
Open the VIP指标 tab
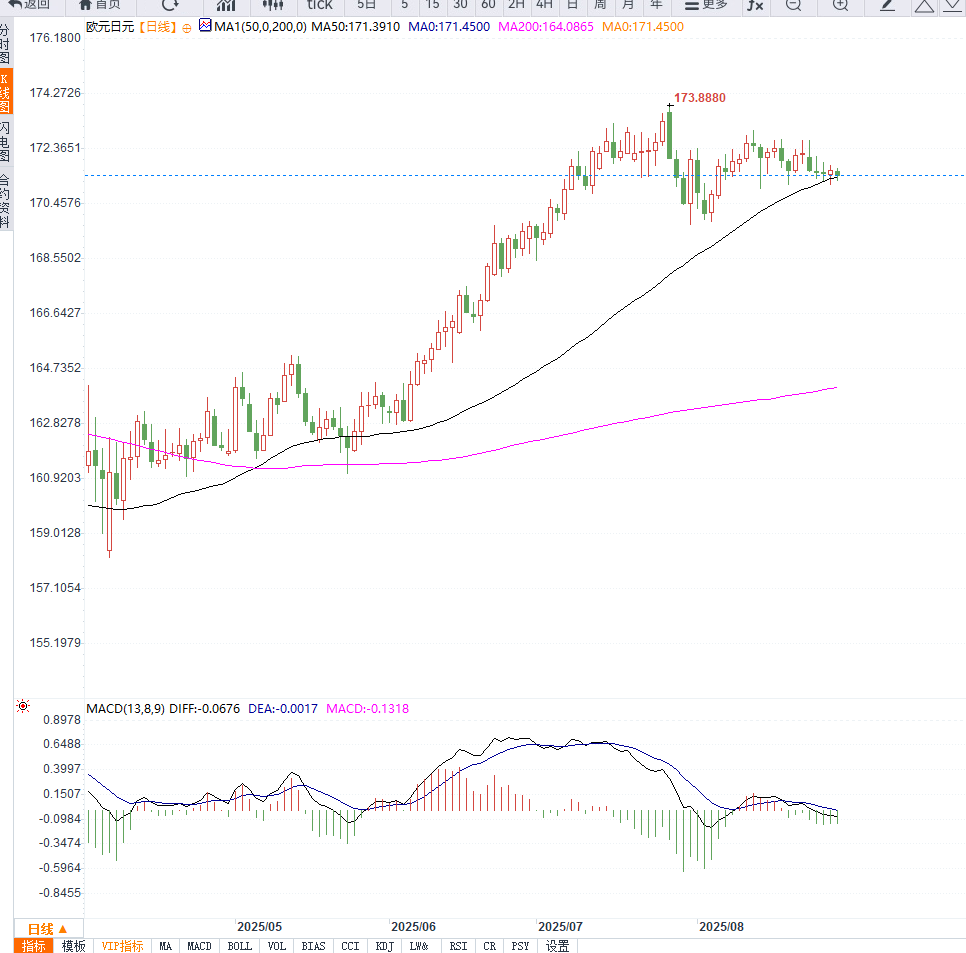click(x=122, y=946)
